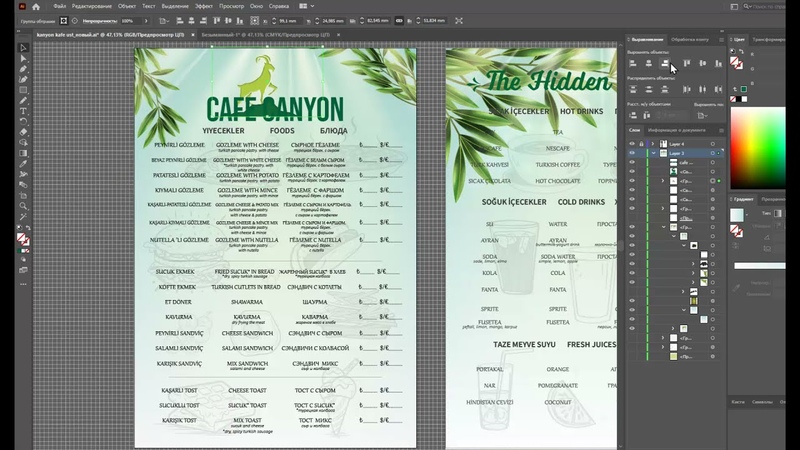Screen dimensions: 800x450
Task: Select linear gradient type in Gradient panel
Action: pos(778,213)
